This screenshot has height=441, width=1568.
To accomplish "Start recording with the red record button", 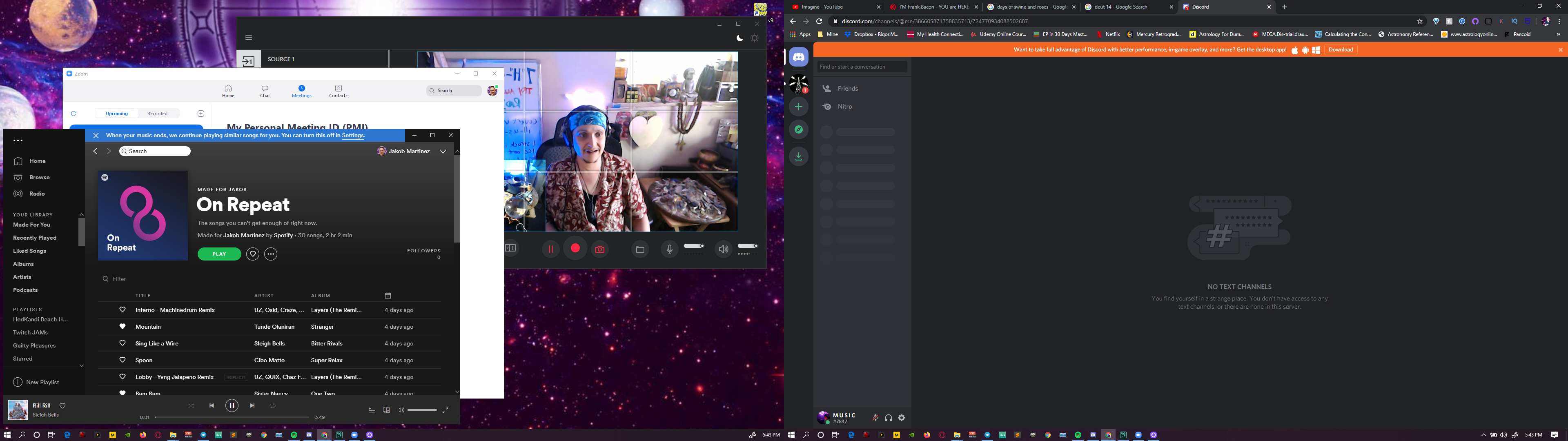I will tap(575, 249).
